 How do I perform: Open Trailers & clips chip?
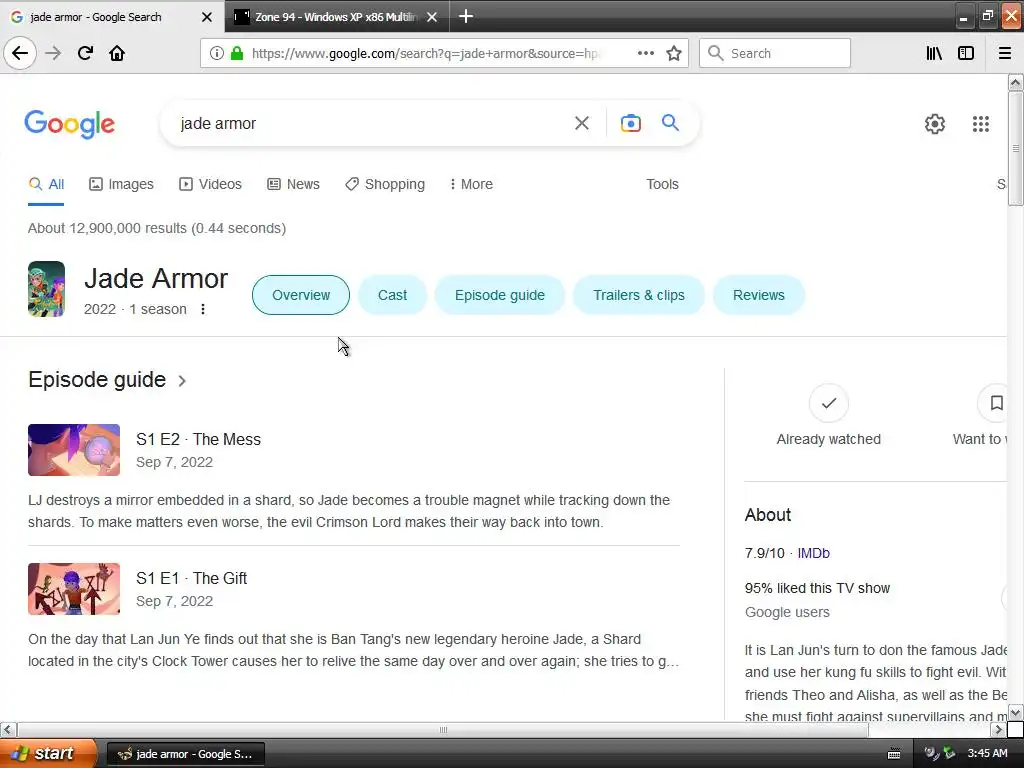(x=639, y=295)
